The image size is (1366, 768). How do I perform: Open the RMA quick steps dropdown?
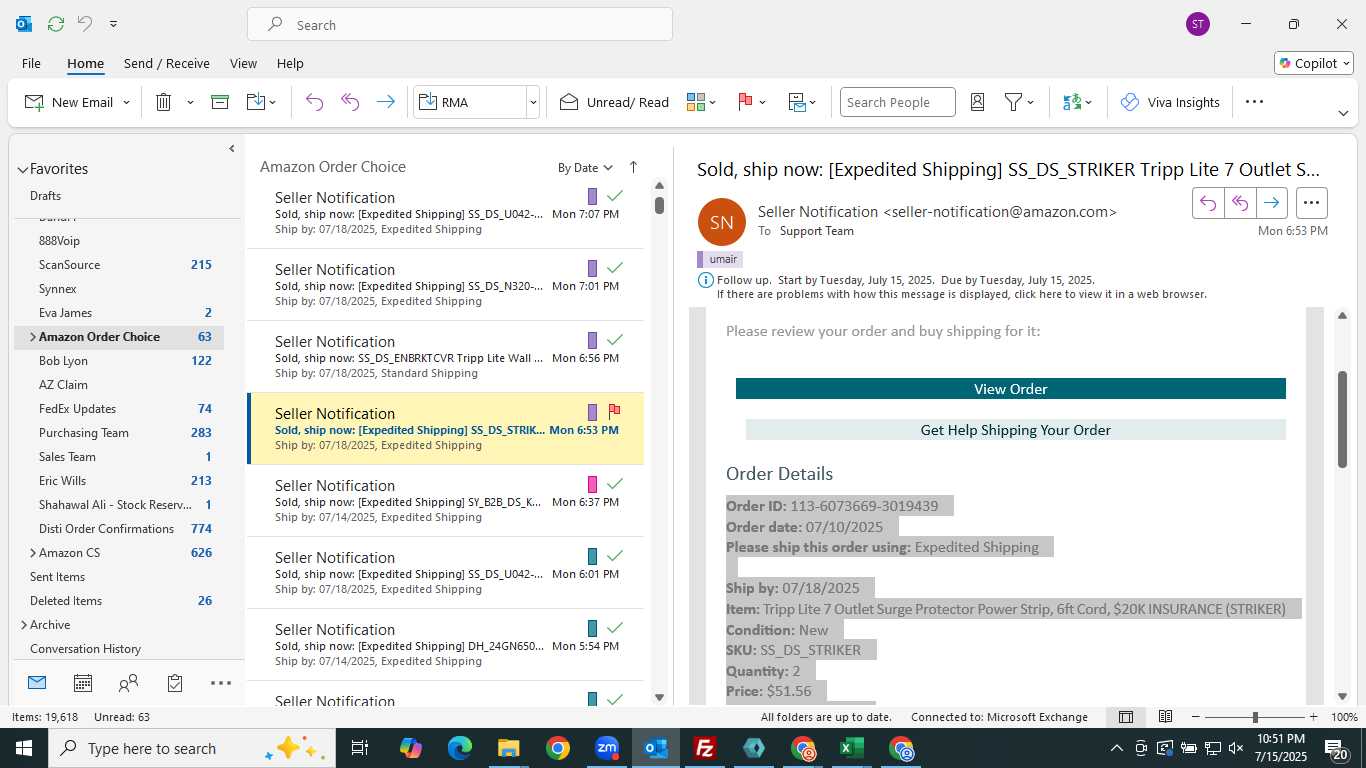pos(533,102)
